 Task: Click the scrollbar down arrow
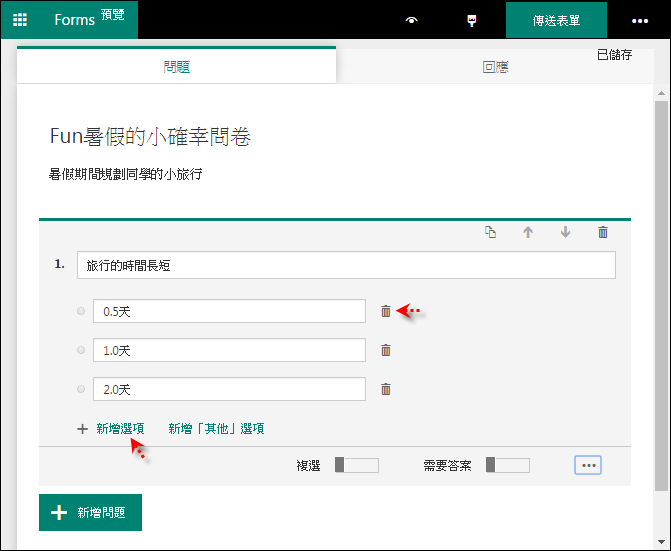[662, 542]
